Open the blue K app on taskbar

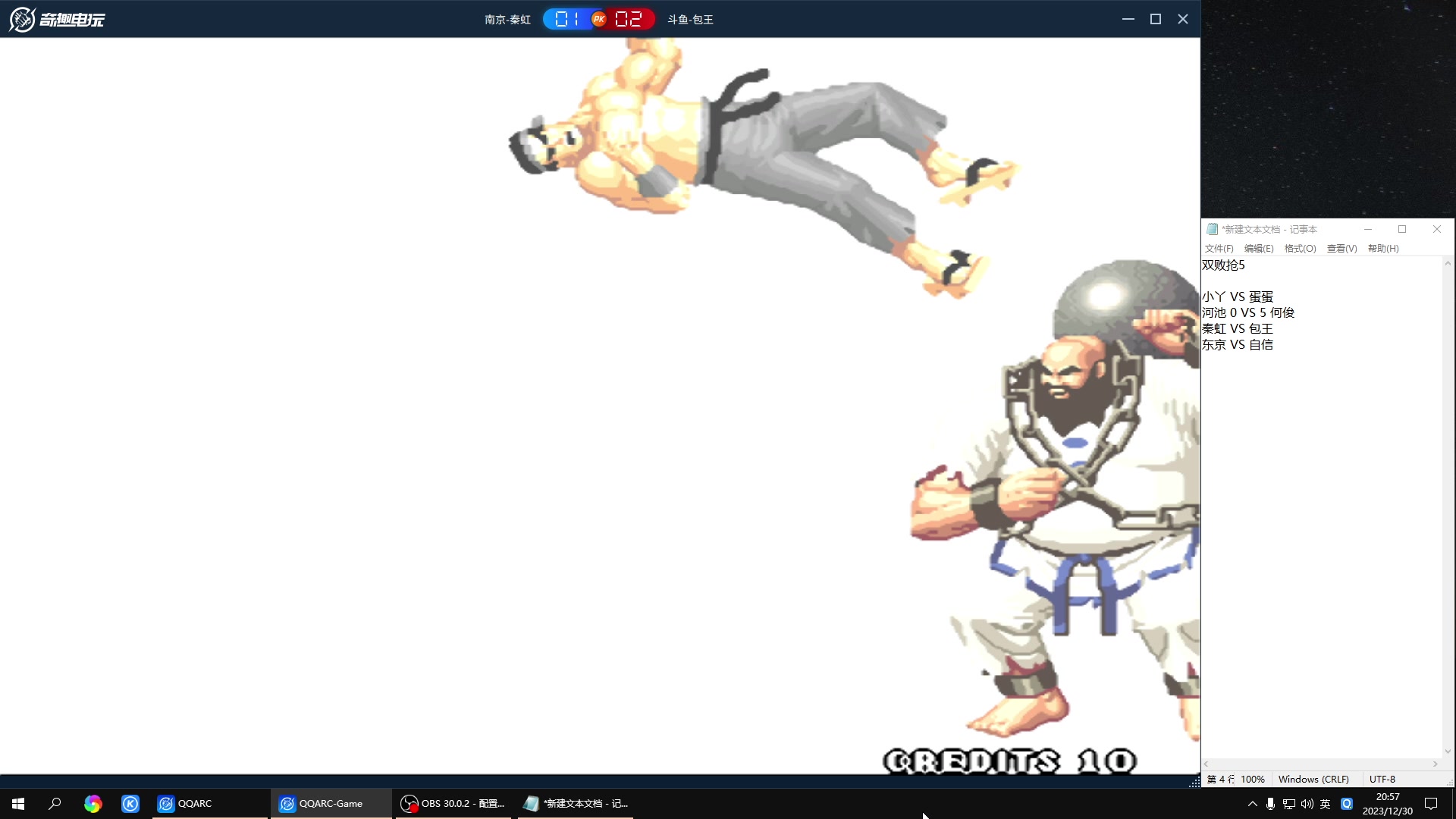(130, 804)
